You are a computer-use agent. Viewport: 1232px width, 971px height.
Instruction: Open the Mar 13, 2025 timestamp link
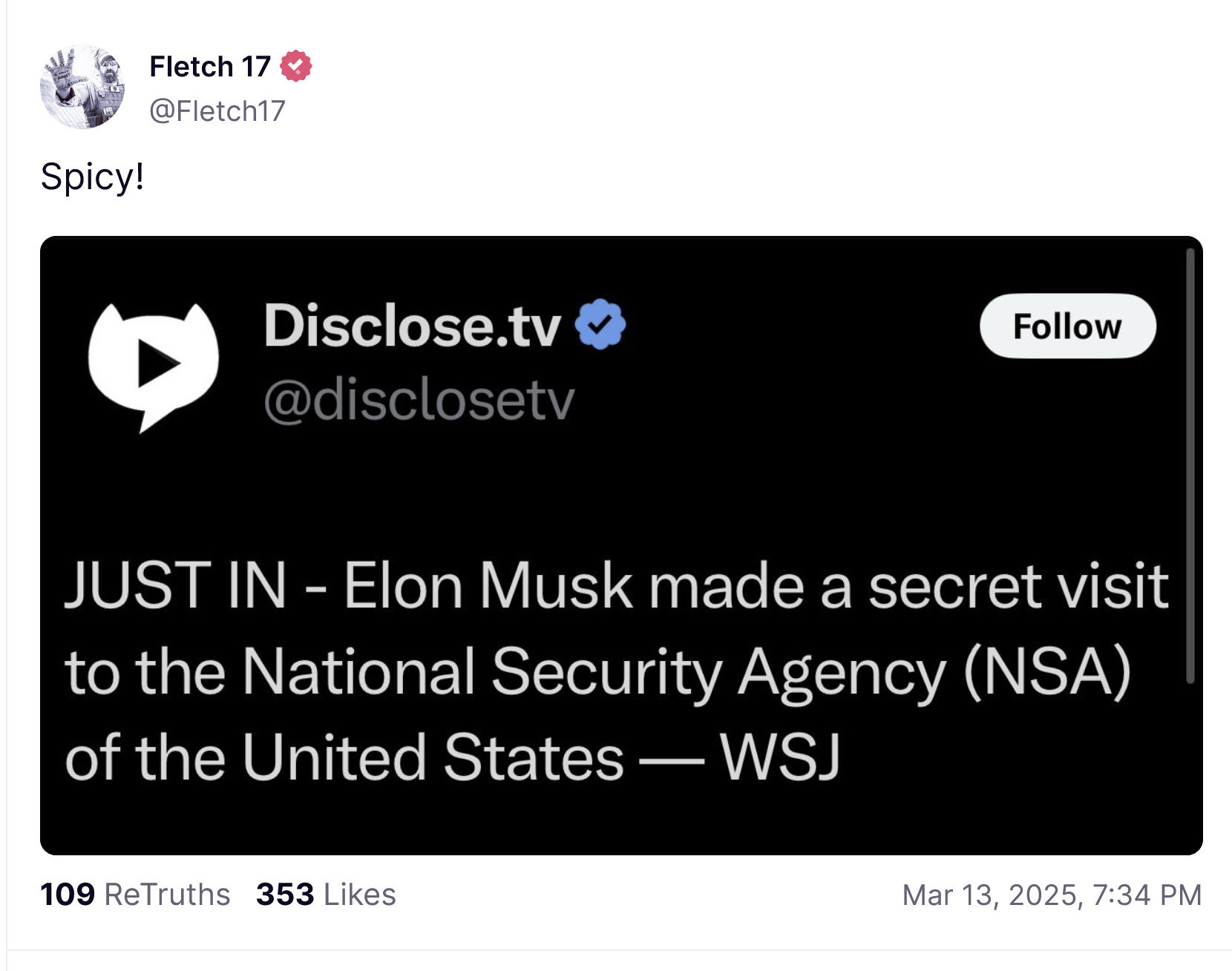coord(1052,895)
